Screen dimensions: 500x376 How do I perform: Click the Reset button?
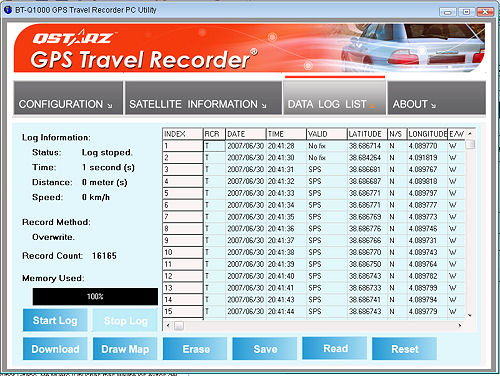[x=405, y=349]
